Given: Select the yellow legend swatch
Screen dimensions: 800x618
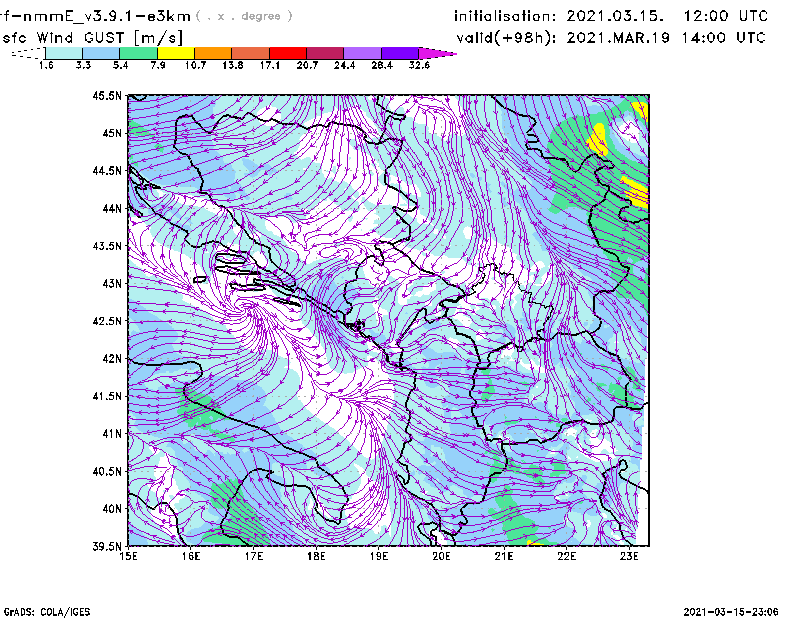Looking at the screenshot, I should pyautogui.click(x=176, y=53).
